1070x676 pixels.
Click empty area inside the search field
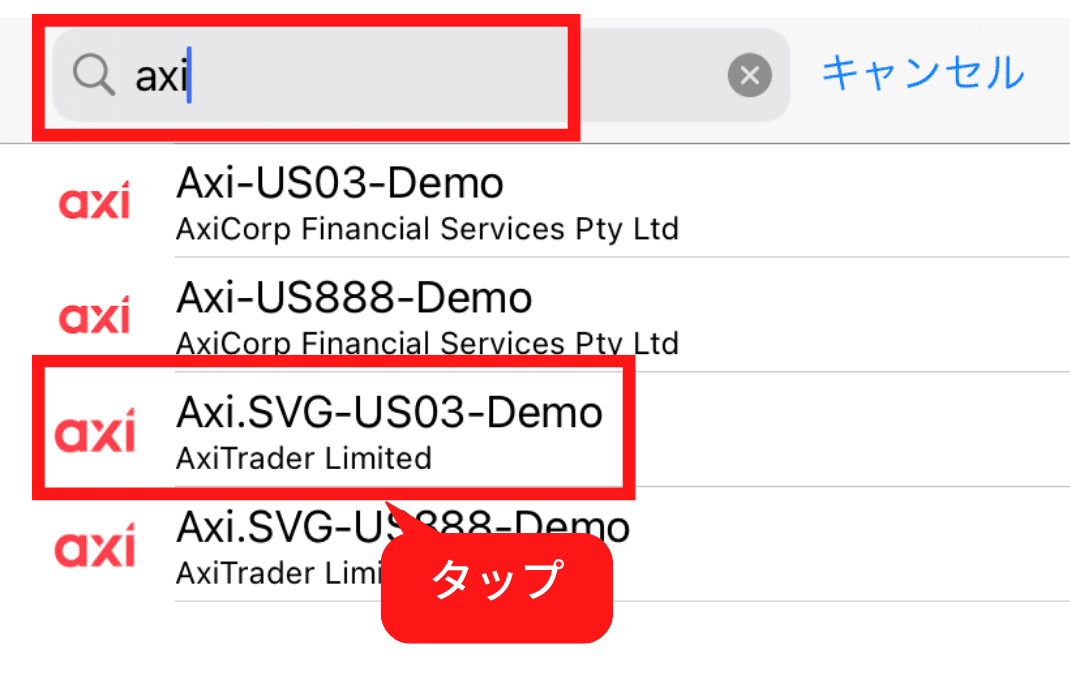[450, 75]
